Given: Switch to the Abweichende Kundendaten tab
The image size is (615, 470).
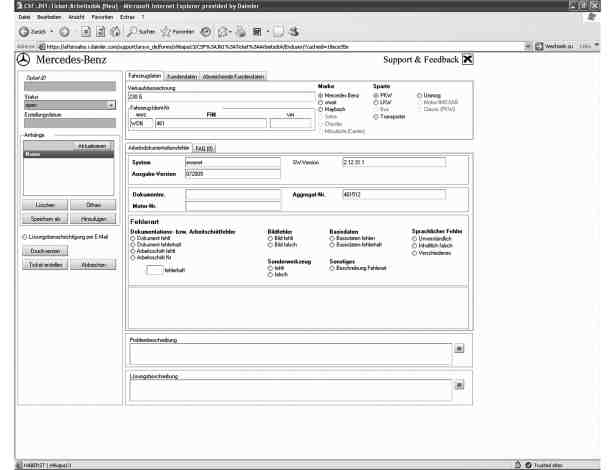Looking at the screenshot, I should pyautogui.click(x=233, y=77).
